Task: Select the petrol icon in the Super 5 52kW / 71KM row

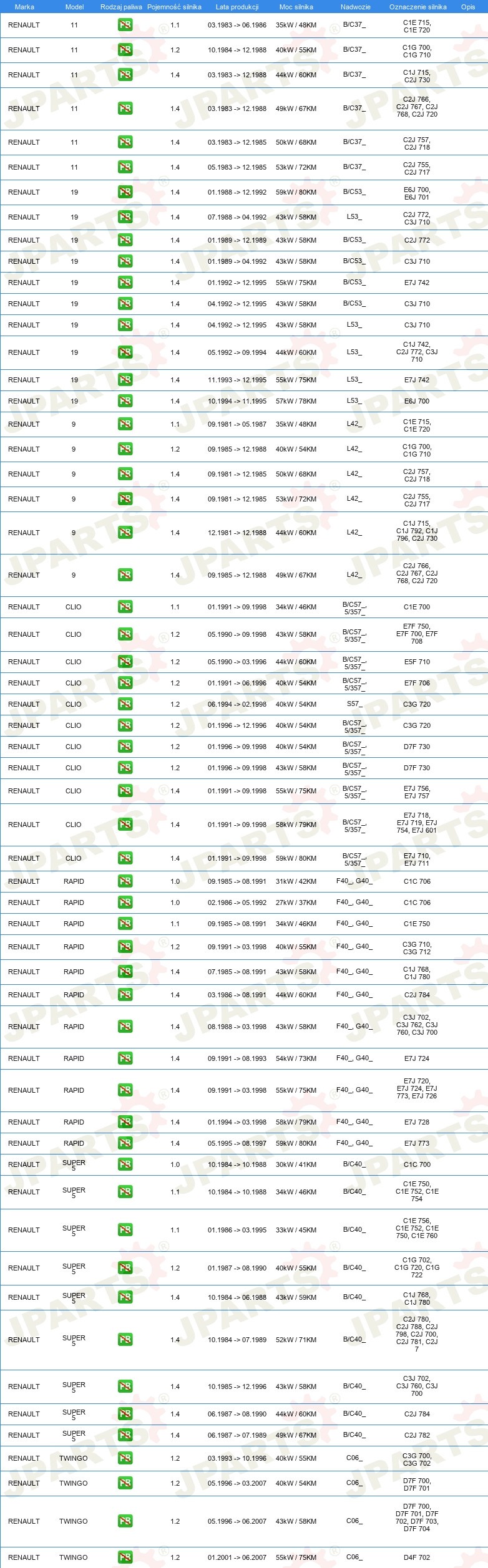Action: coord(125,1340)
